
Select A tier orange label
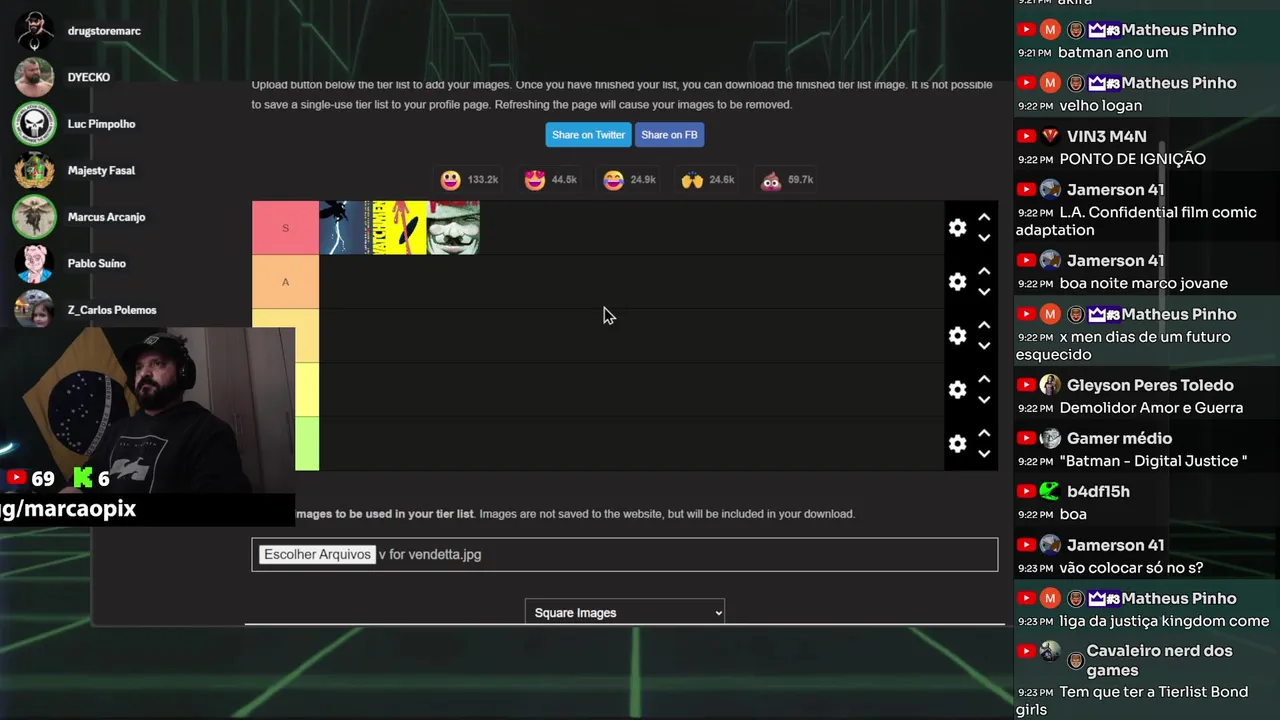tap(285, 282)
